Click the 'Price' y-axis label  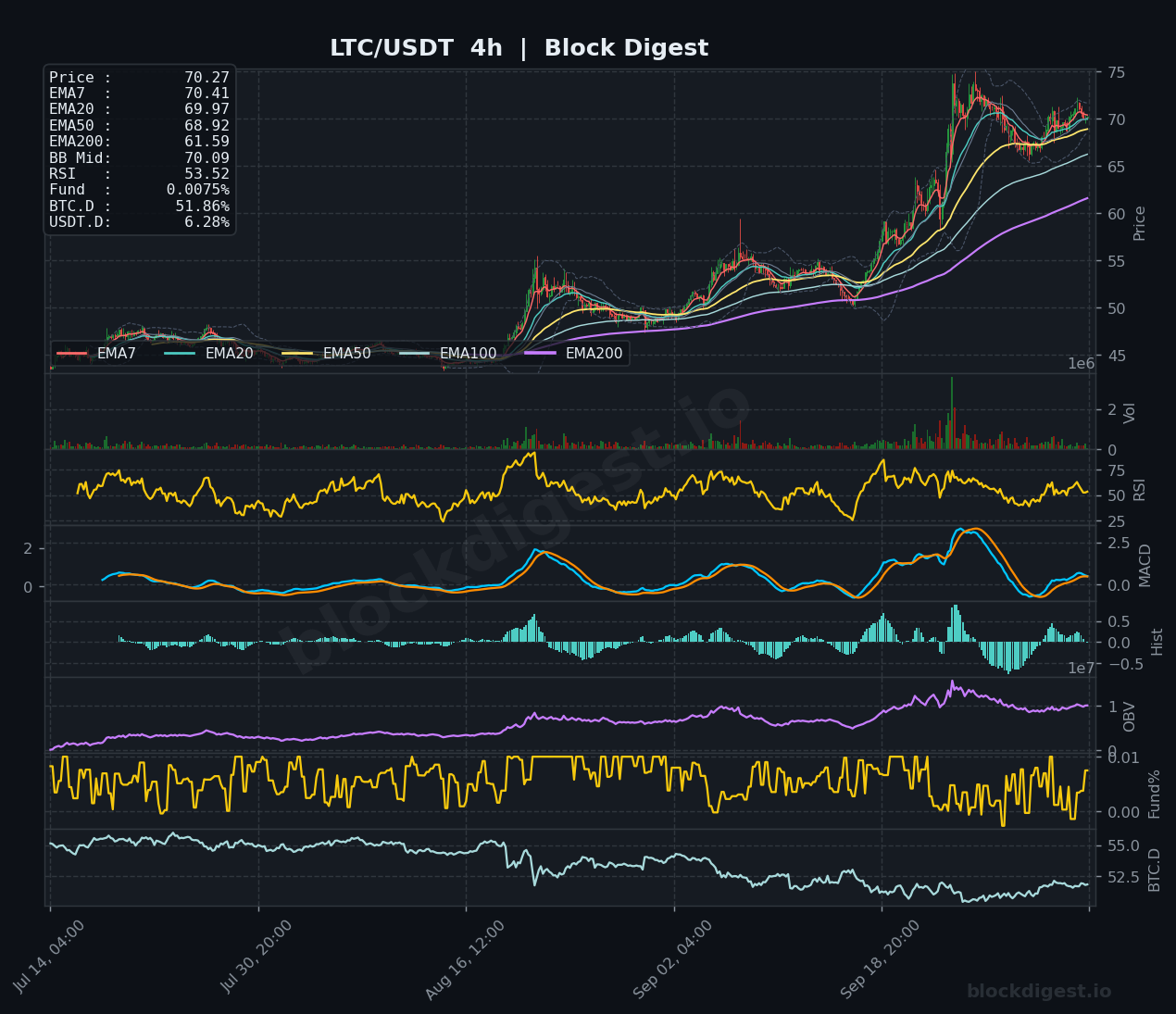(1140, 223)
